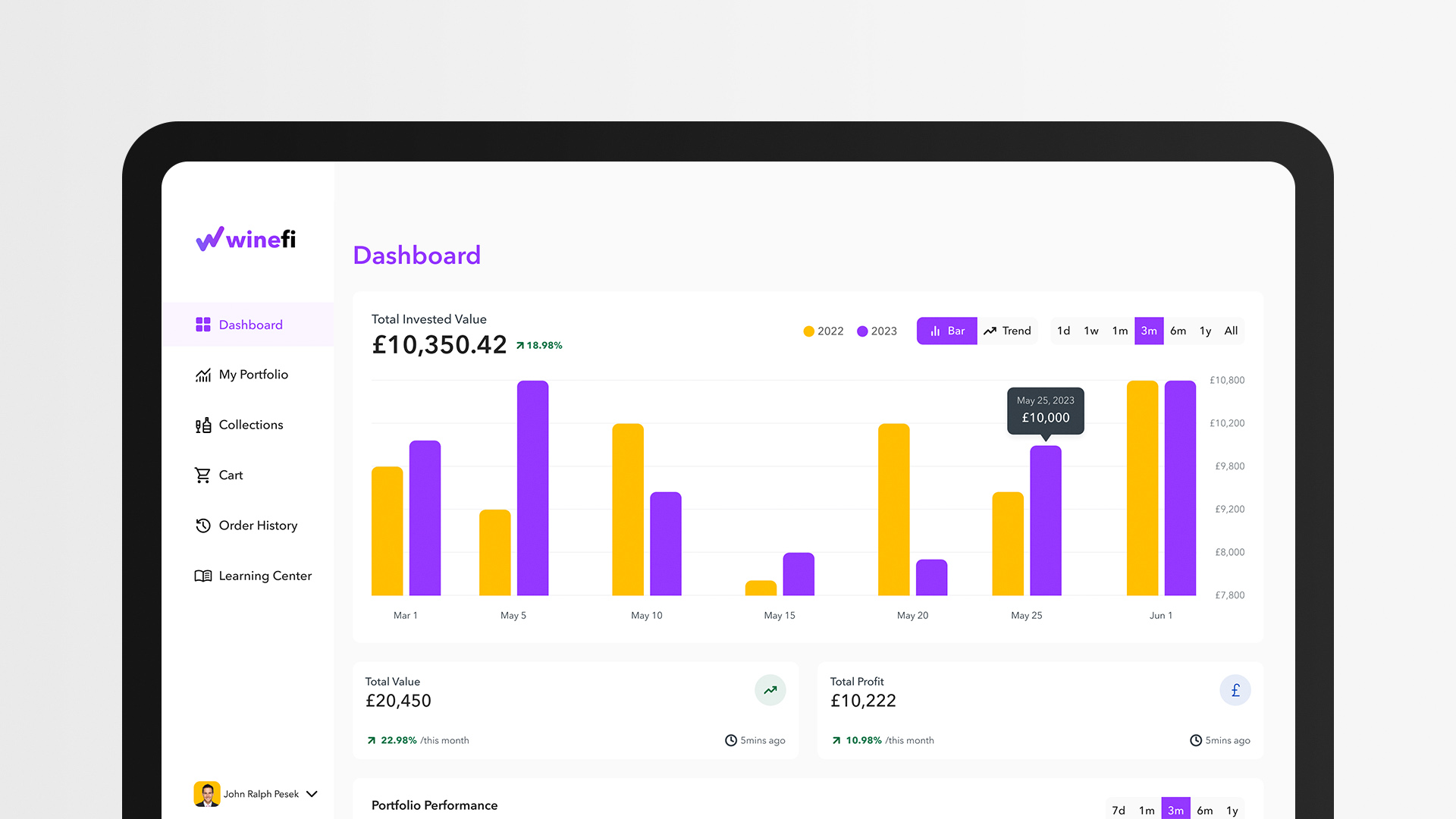
Task: Select 7d in Portfolio Performance
Action: (1119, 810)
